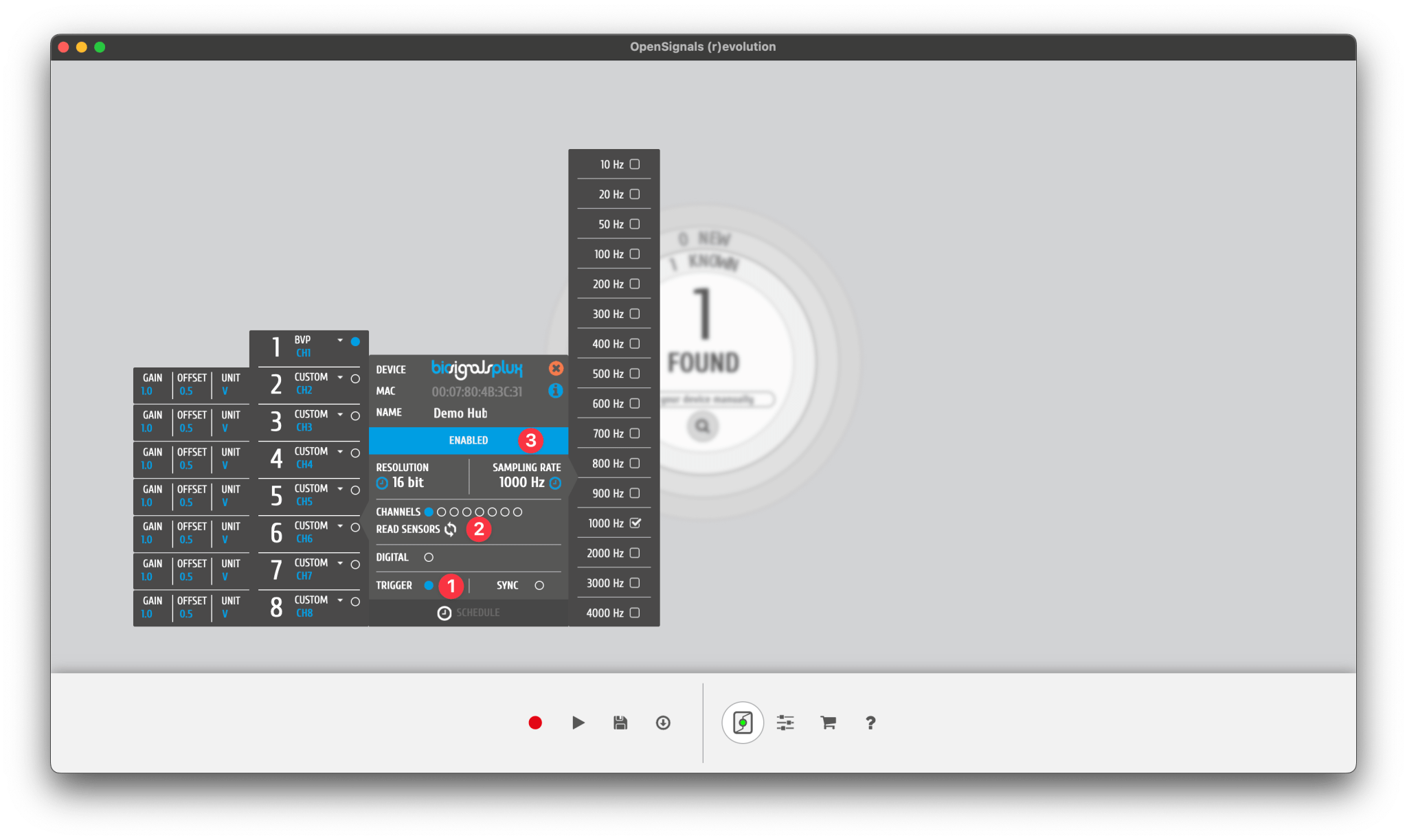Click the download icon in the toolbar
1407x840 pixels.
pyautogui.click(x=663, y=723)
